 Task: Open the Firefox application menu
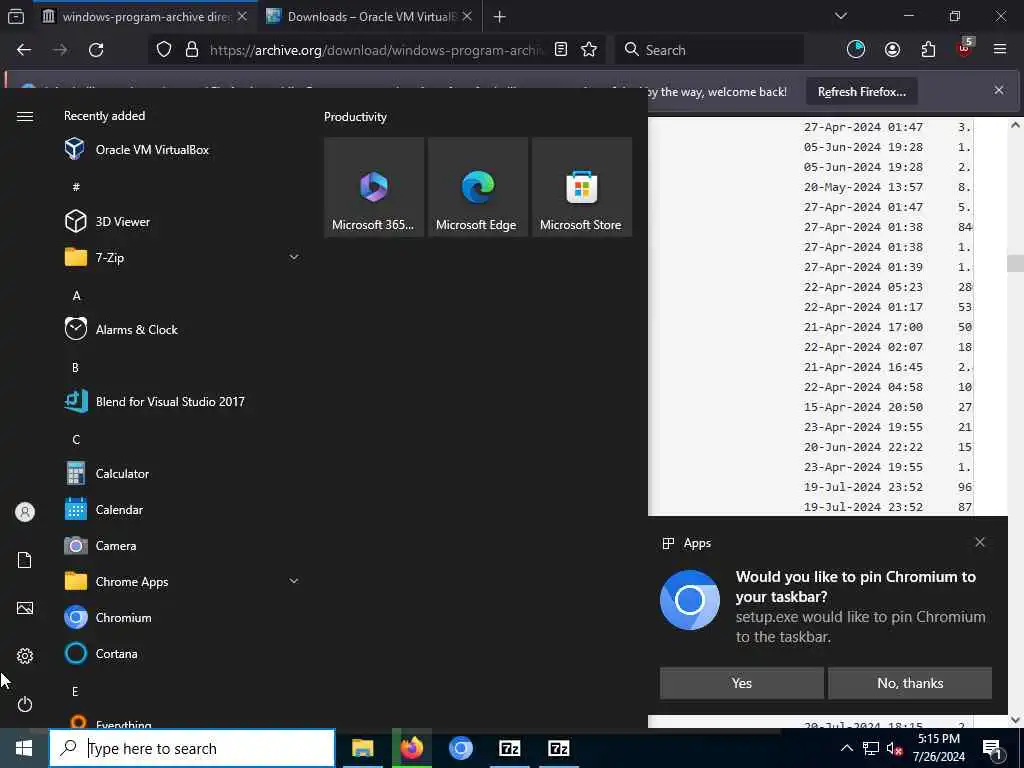click(x=999, y=49)
